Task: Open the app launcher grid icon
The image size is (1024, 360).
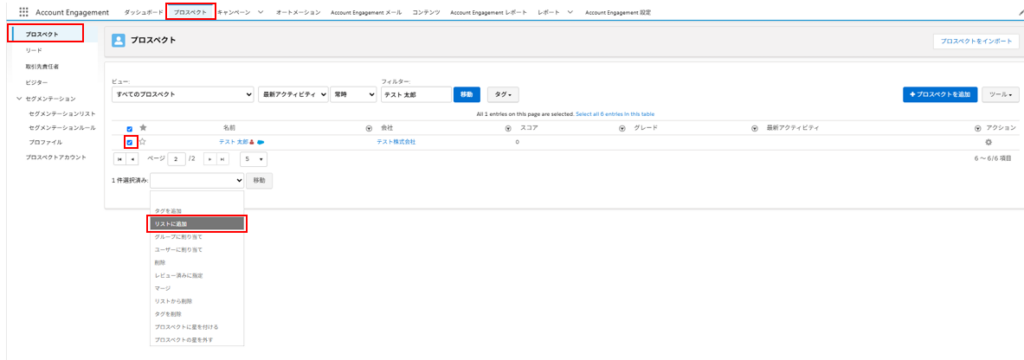Action: pyautogui.click(x=24, y=12)
